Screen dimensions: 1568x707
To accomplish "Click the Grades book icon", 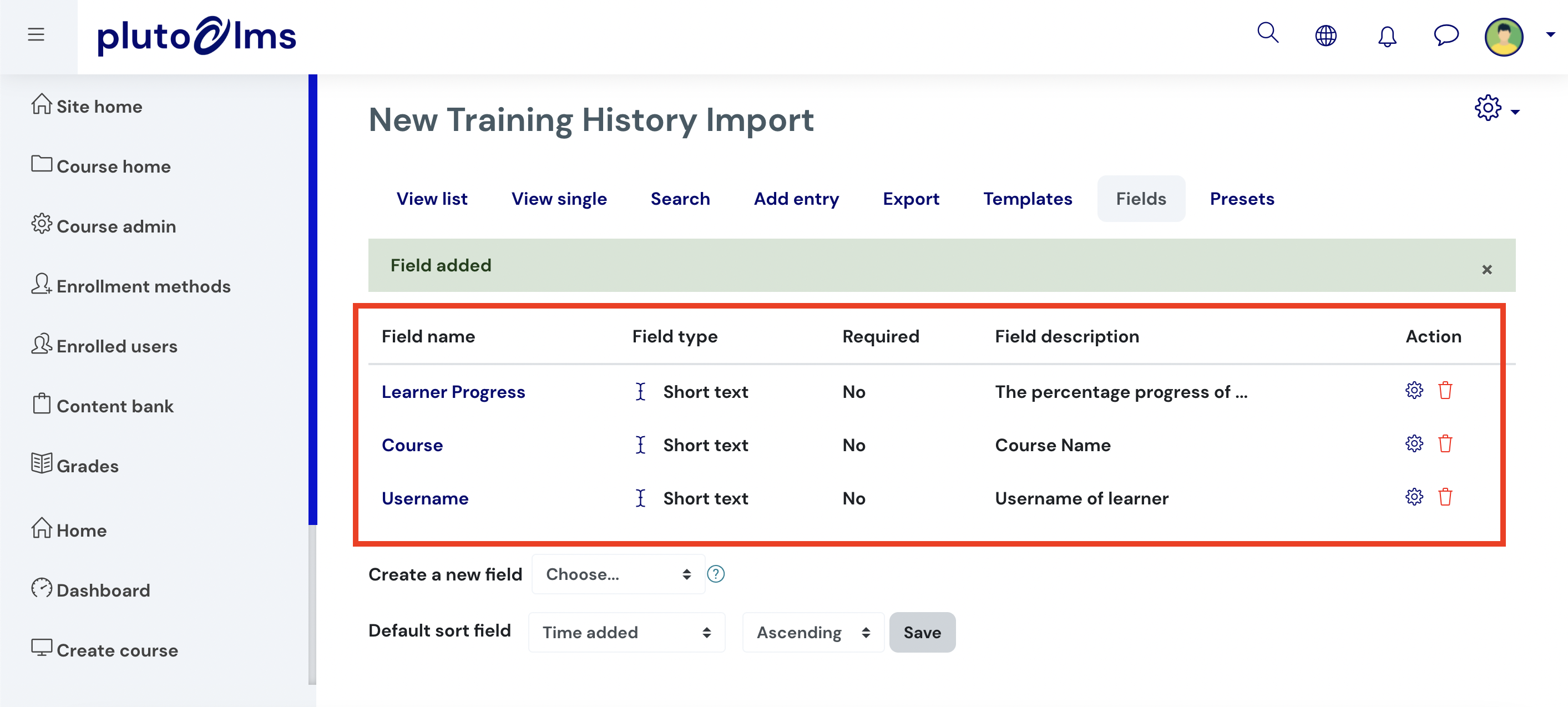I will point(42,463).
